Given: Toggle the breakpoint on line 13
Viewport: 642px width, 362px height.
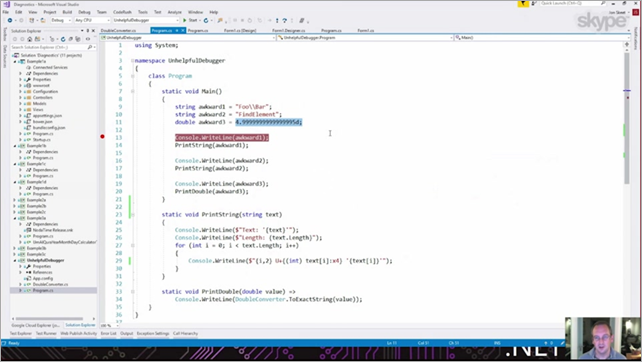Looking at the screenshot, I should pyautogui.click(x=102, y=137).
